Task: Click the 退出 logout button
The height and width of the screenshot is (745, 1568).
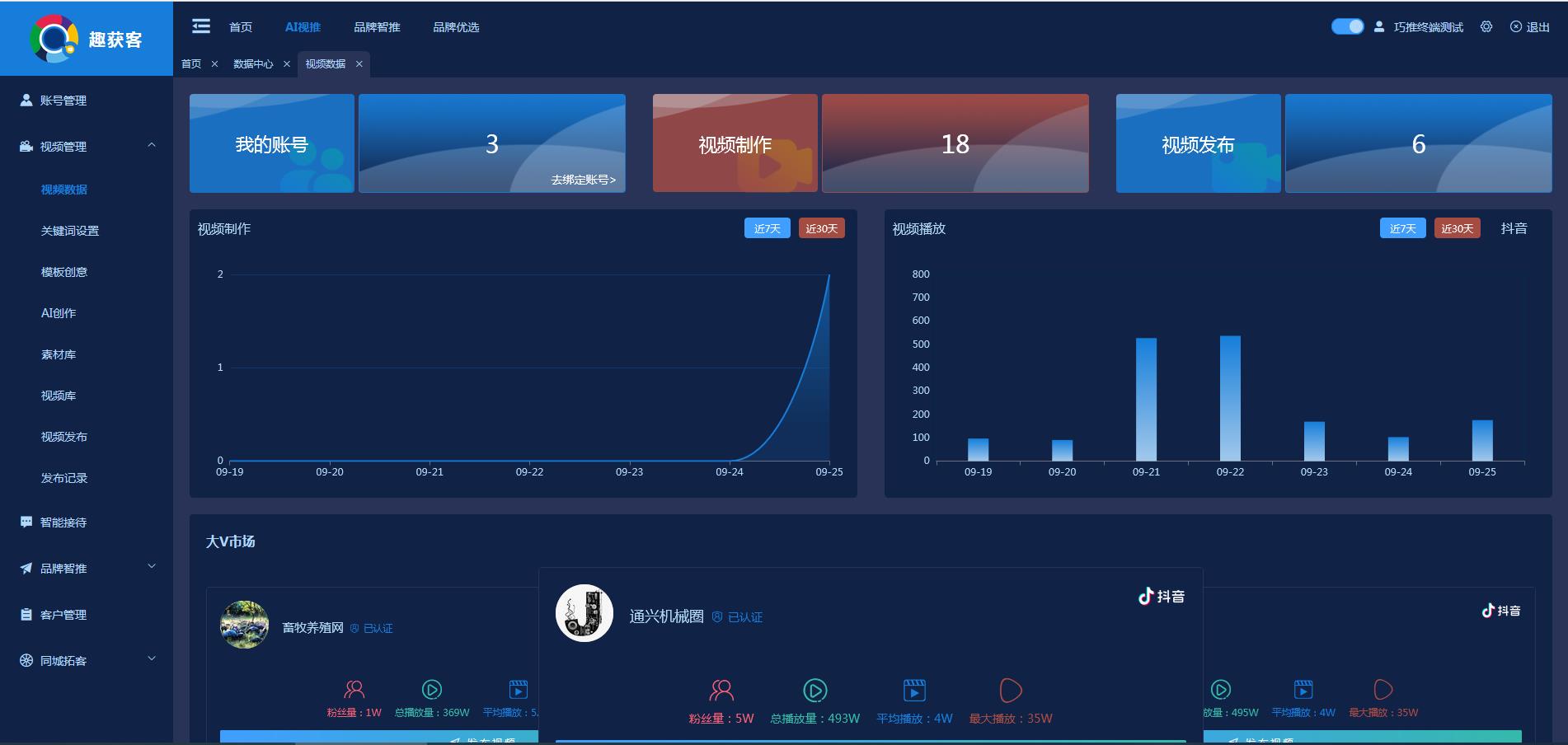Action: 1530,26
